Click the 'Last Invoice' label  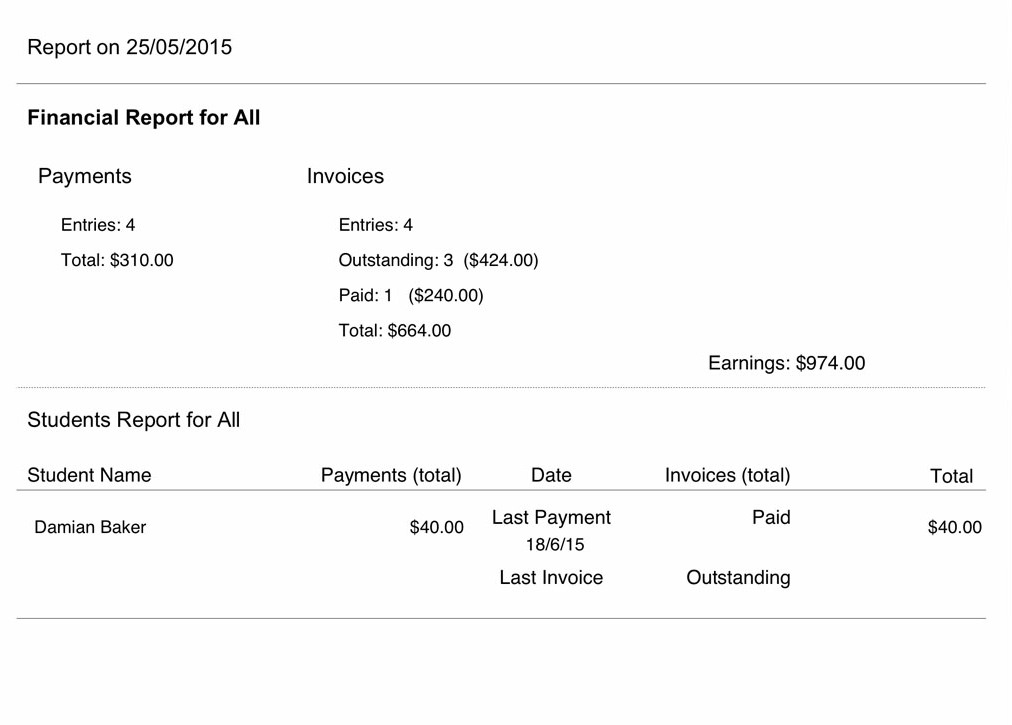551,577
